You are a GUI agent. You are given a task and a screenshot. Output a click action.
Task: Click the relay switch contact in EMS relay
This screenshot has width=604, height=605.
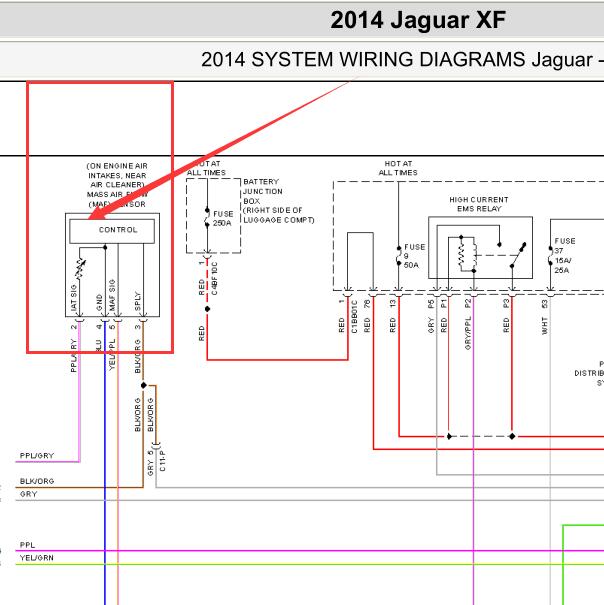tap(518, 255)
